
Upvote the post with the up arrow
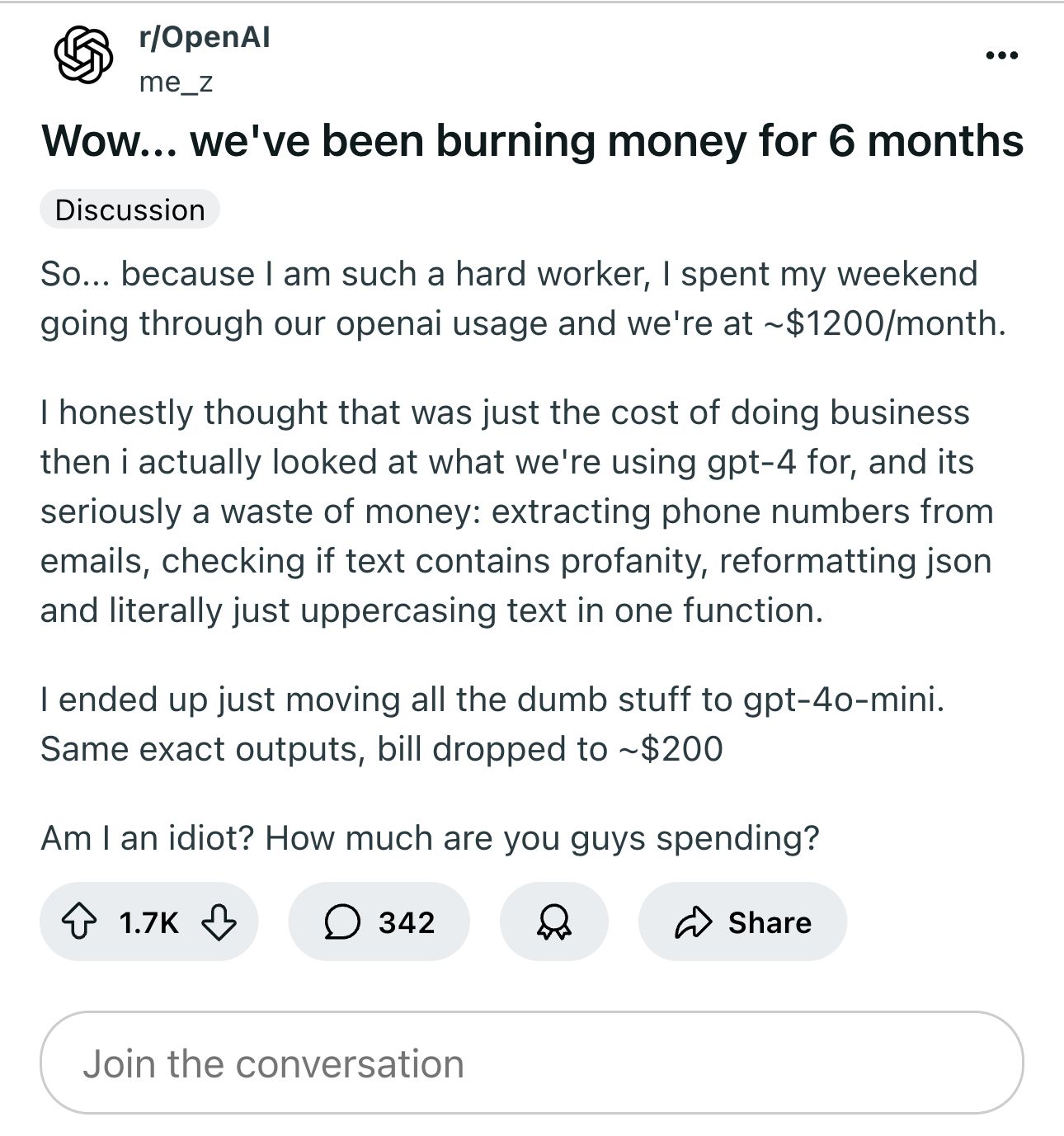[78, 922]
